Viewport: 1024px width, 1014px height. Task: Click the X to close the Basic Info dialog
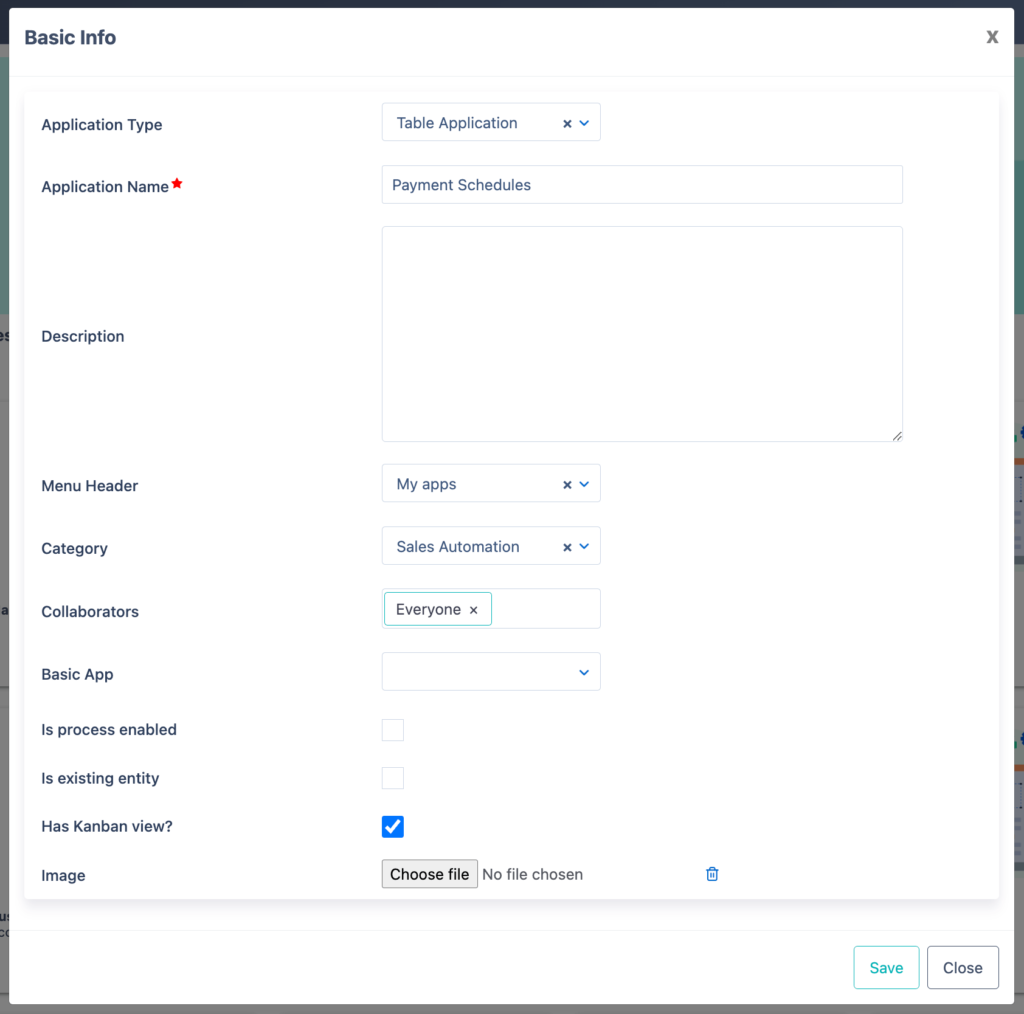click(x=991, y=37)
